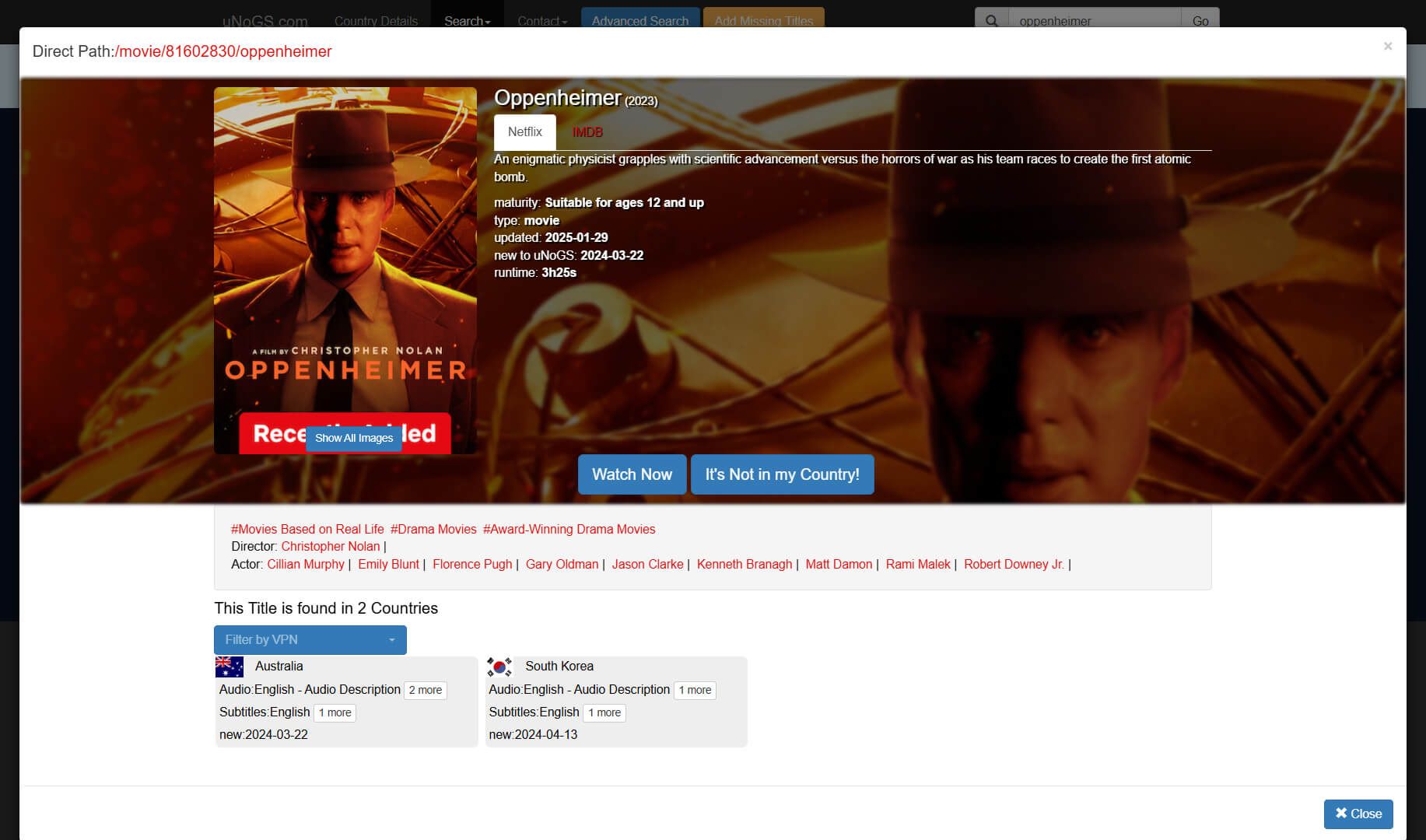Switch to the IMDB tab
Screen dimensions: 1426x840
tap(587, 132)
